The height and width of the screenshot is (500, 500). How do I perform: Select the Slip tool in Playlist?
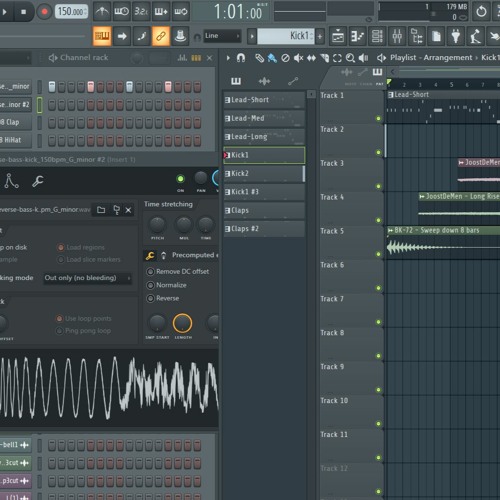tap(311, 58)
